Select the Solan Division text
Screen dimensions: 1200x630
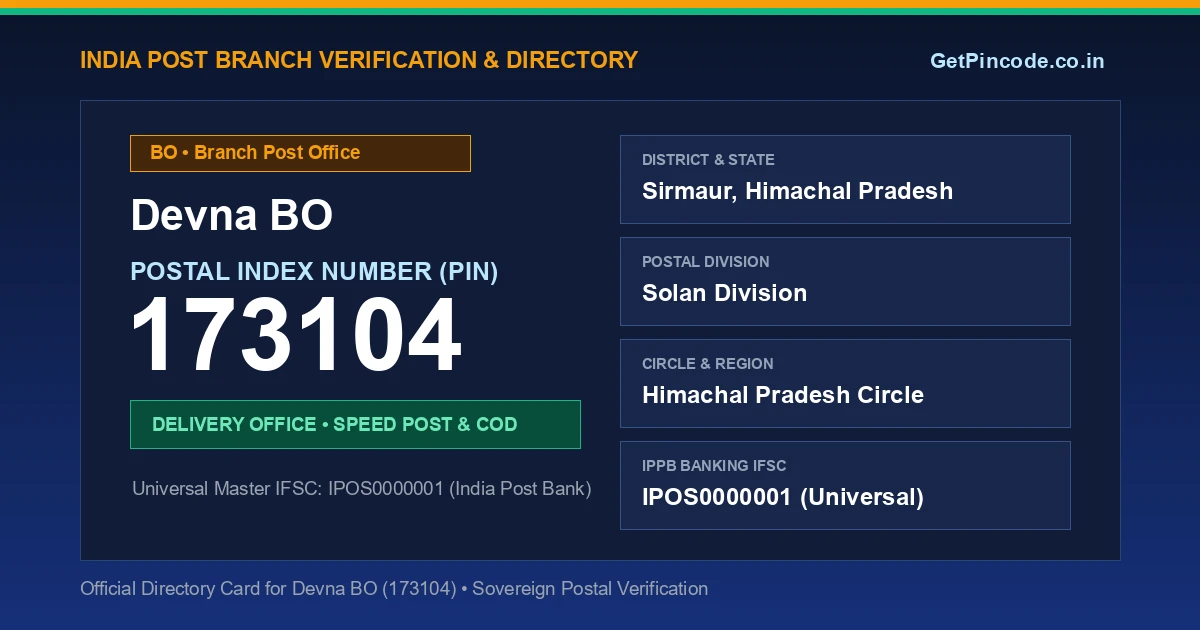click(724, 293)
